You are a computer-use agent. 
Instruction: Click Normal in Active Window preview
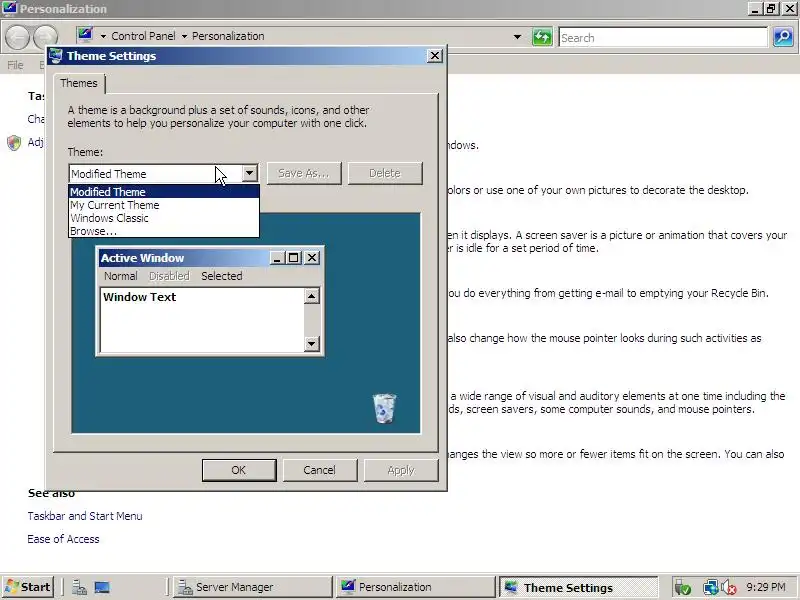click(x=121, y=276)
